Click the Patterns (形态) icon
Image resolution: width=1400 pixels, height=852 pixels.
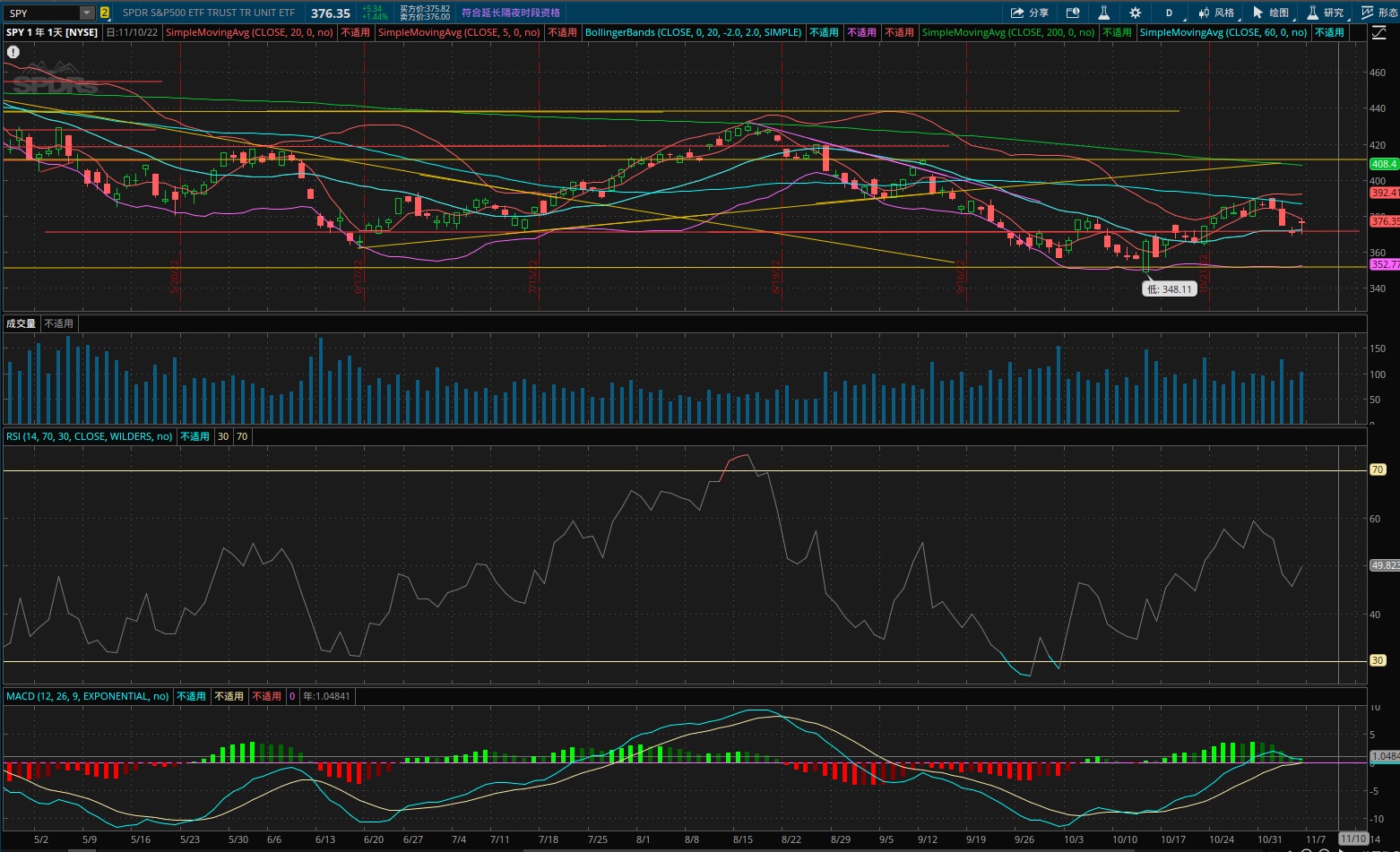tap(1378, 13)
